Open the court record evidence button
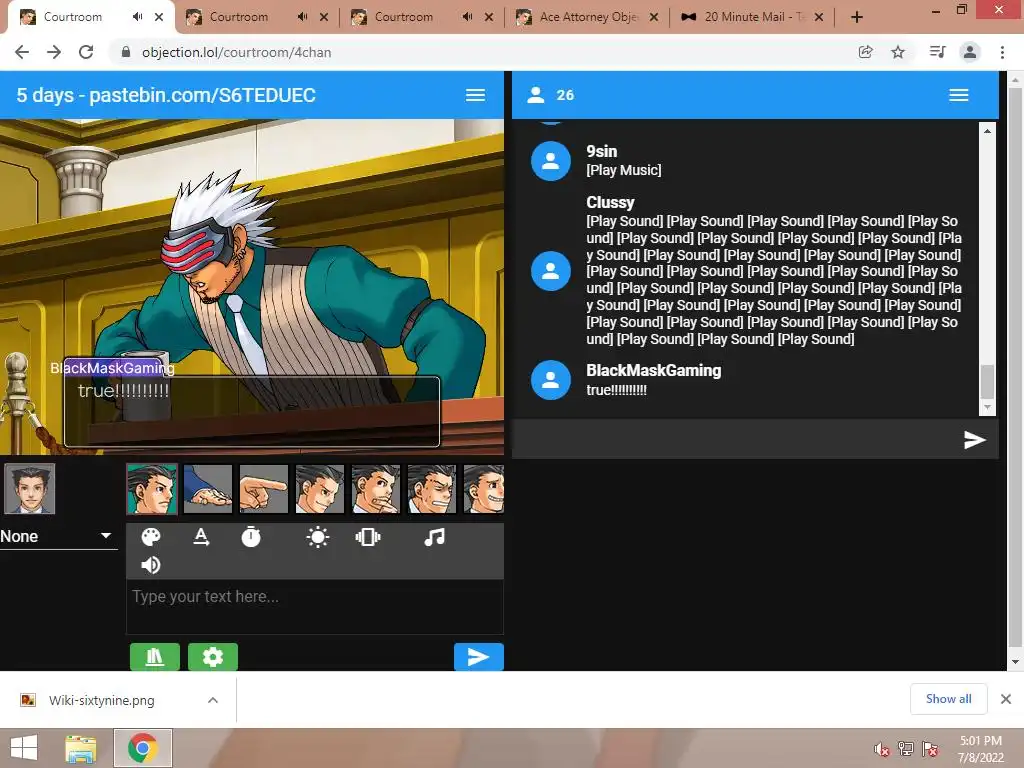The image size is (1024, 768). 155,656
